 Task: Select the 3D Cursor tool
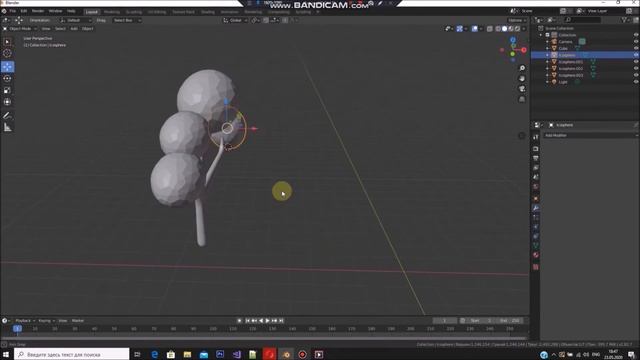(x=7, y=53)
